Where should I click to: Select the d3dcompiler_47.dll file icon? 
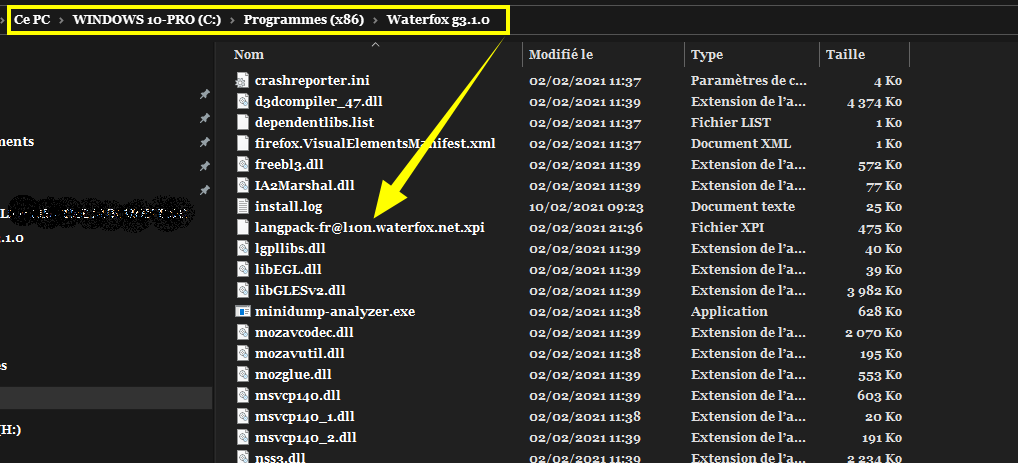pos(242,101)
